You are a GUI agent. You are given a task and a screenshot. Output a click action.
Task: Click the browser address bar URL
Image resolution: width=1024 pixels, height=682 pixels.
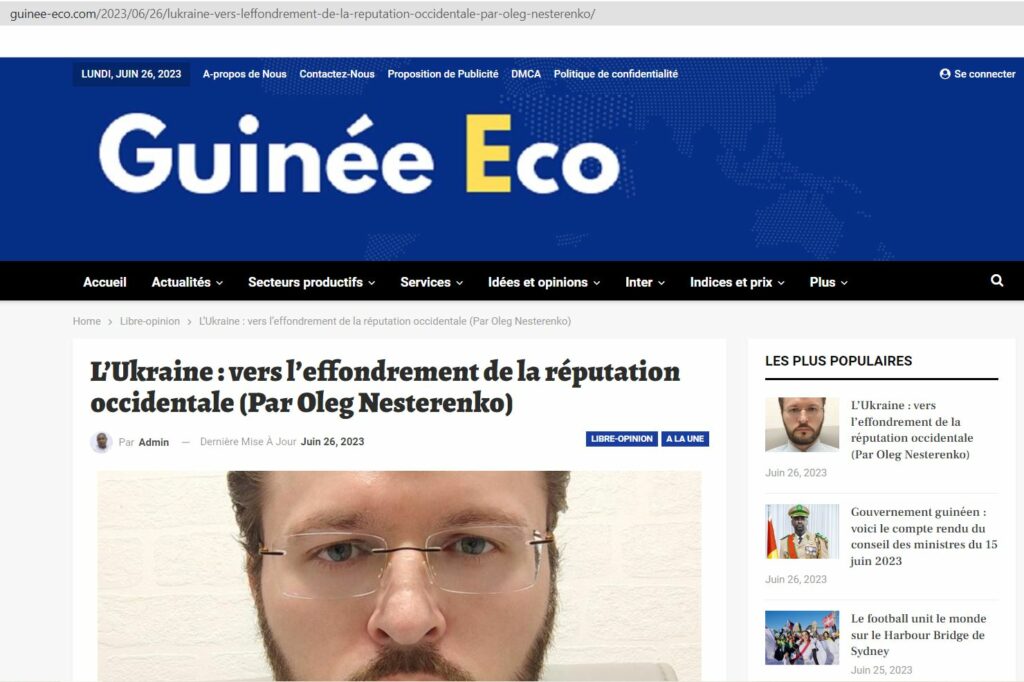click(302, 14)
